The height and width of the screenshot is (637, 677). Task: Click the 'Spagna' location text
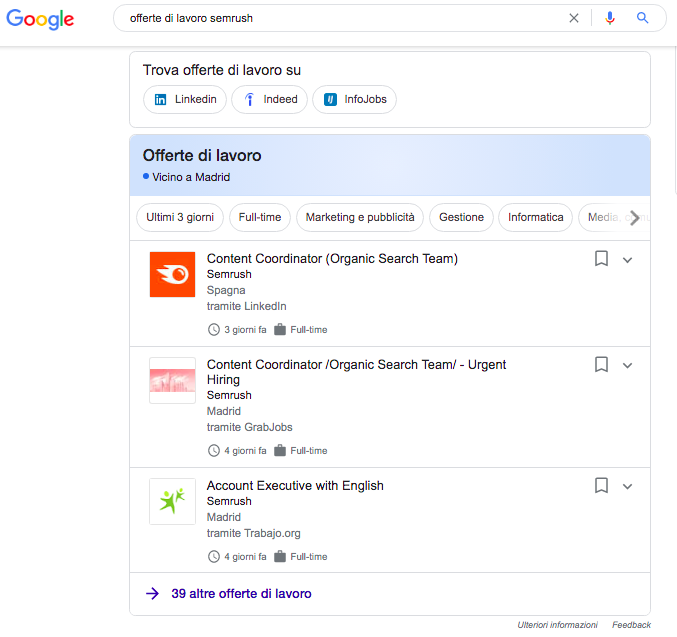click(x=226, y=290)
